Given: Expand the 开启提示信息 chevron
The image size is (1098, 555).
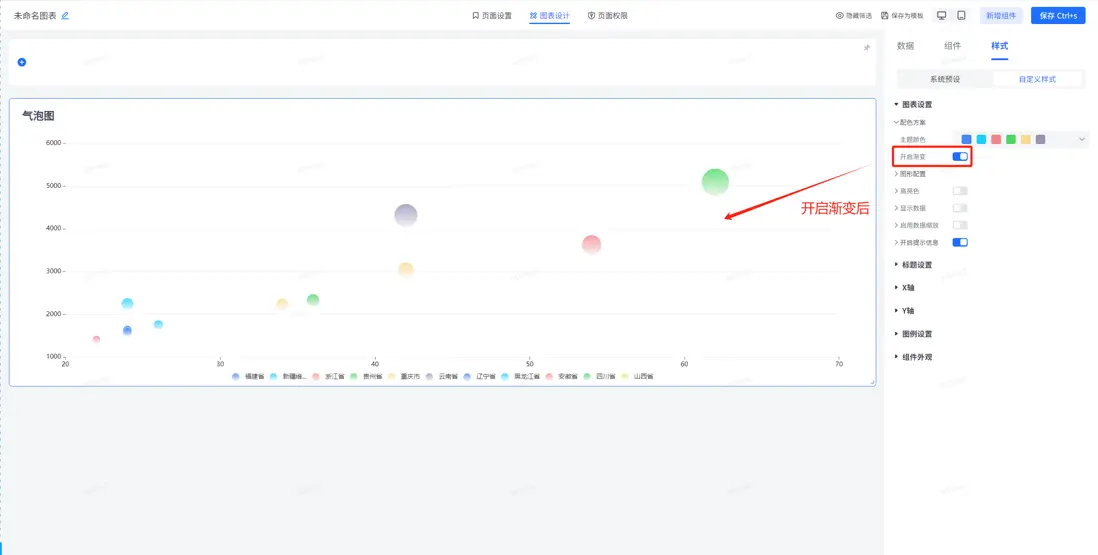Looking at the screenshot, I should tap(896, 242).
